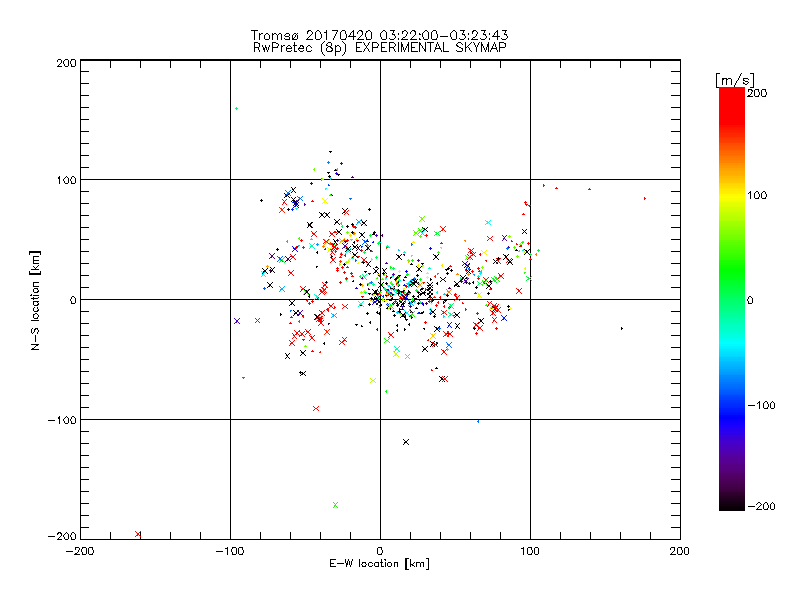
Task: Click the "E-W location [km]" axis label
Action: coord(379,564)
